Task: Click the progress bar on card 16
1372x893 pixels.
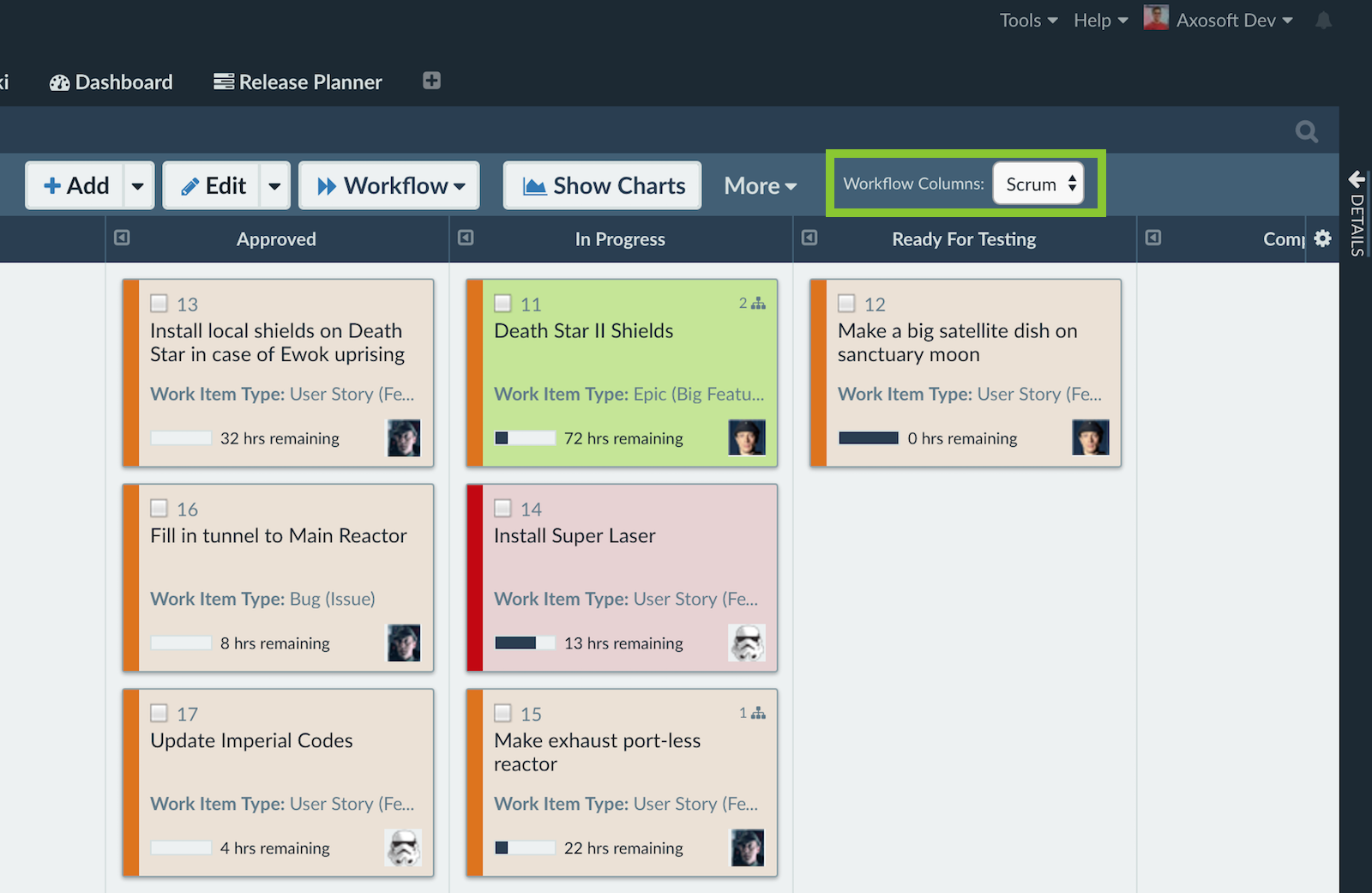Action: 180,643
